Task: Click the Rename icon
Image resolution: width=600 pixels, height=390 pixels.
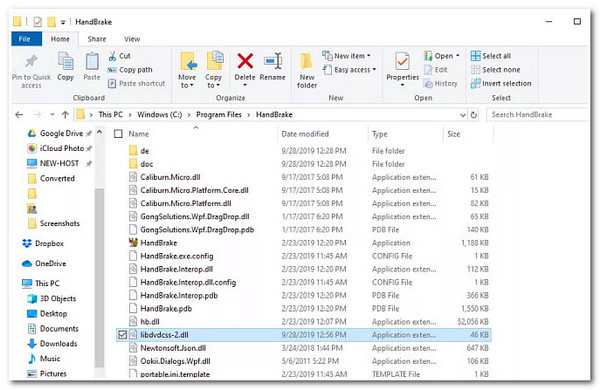Action: [272, 61]
